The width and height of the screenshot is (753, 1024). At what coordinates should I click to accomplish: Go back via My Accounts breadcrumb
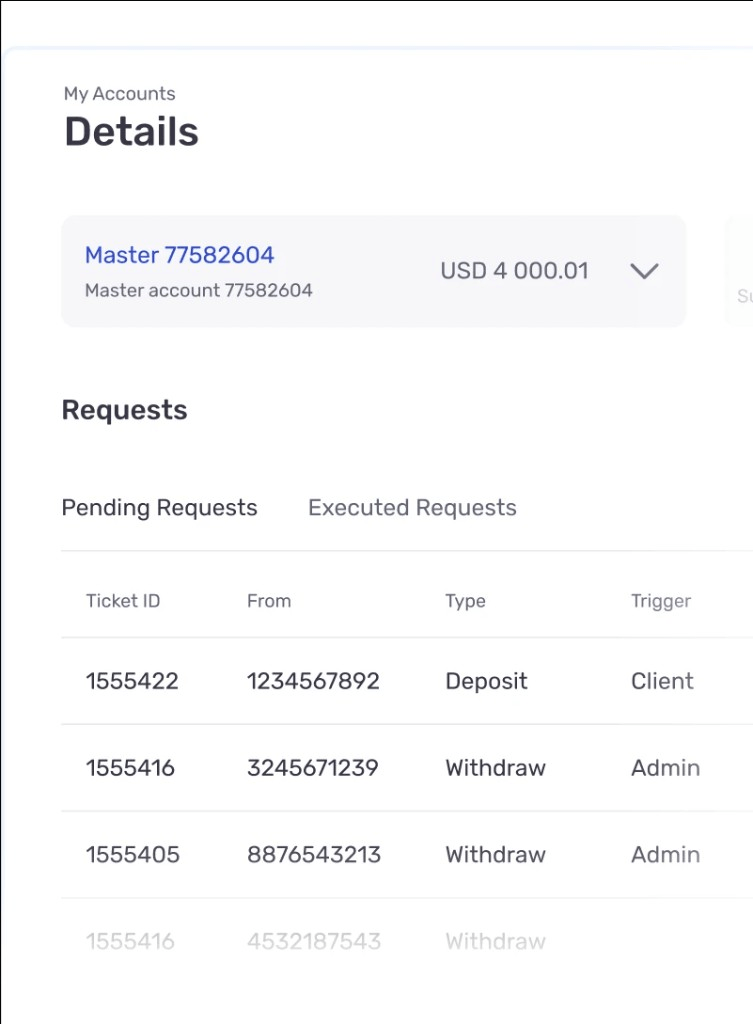coord(120,93)
